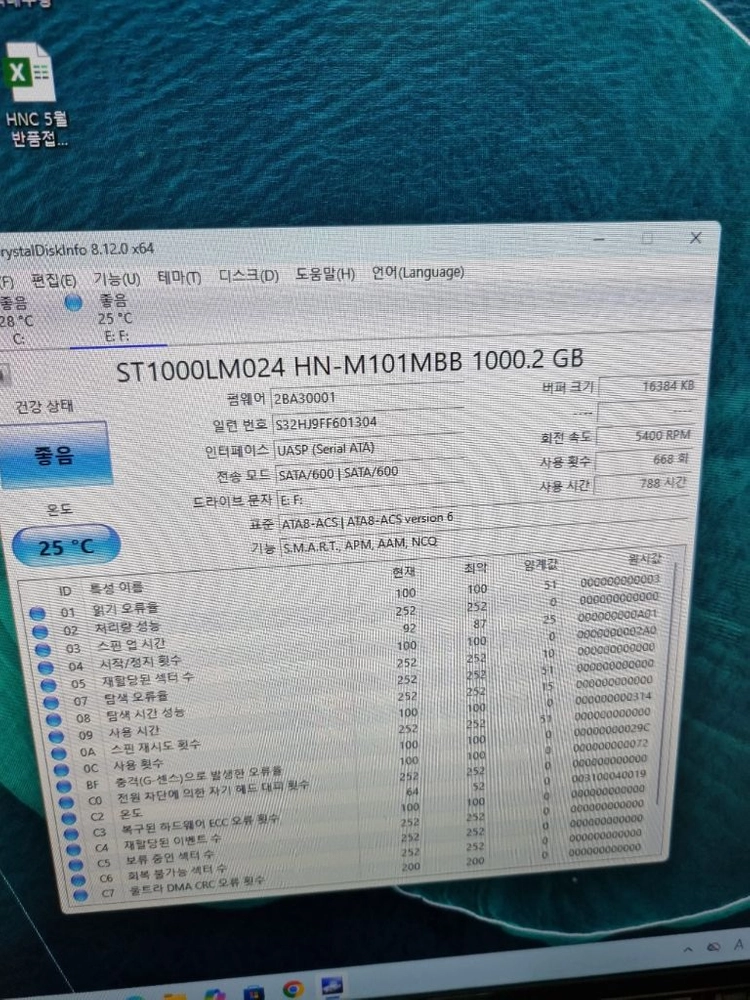Open the 테마(T) menu
The width and height of the screenshot is (750, 1000).
pyautogui.click(x=179, y=277)
